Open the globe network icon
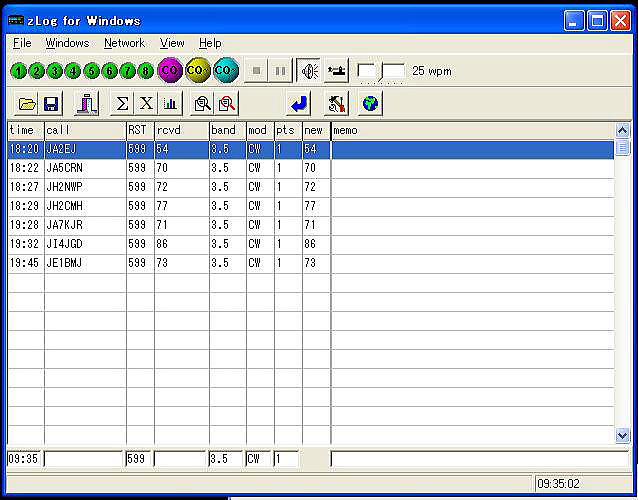Viewport: 638px width, 500px height. 370,104
